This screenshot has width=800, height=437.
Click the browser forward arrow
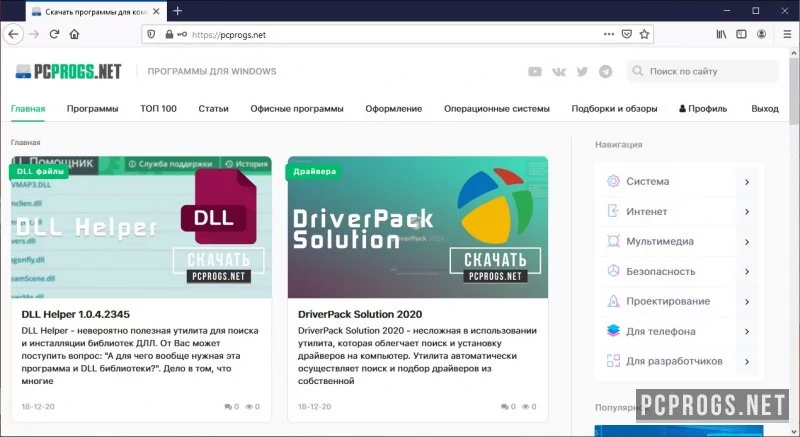click(34, 35)
